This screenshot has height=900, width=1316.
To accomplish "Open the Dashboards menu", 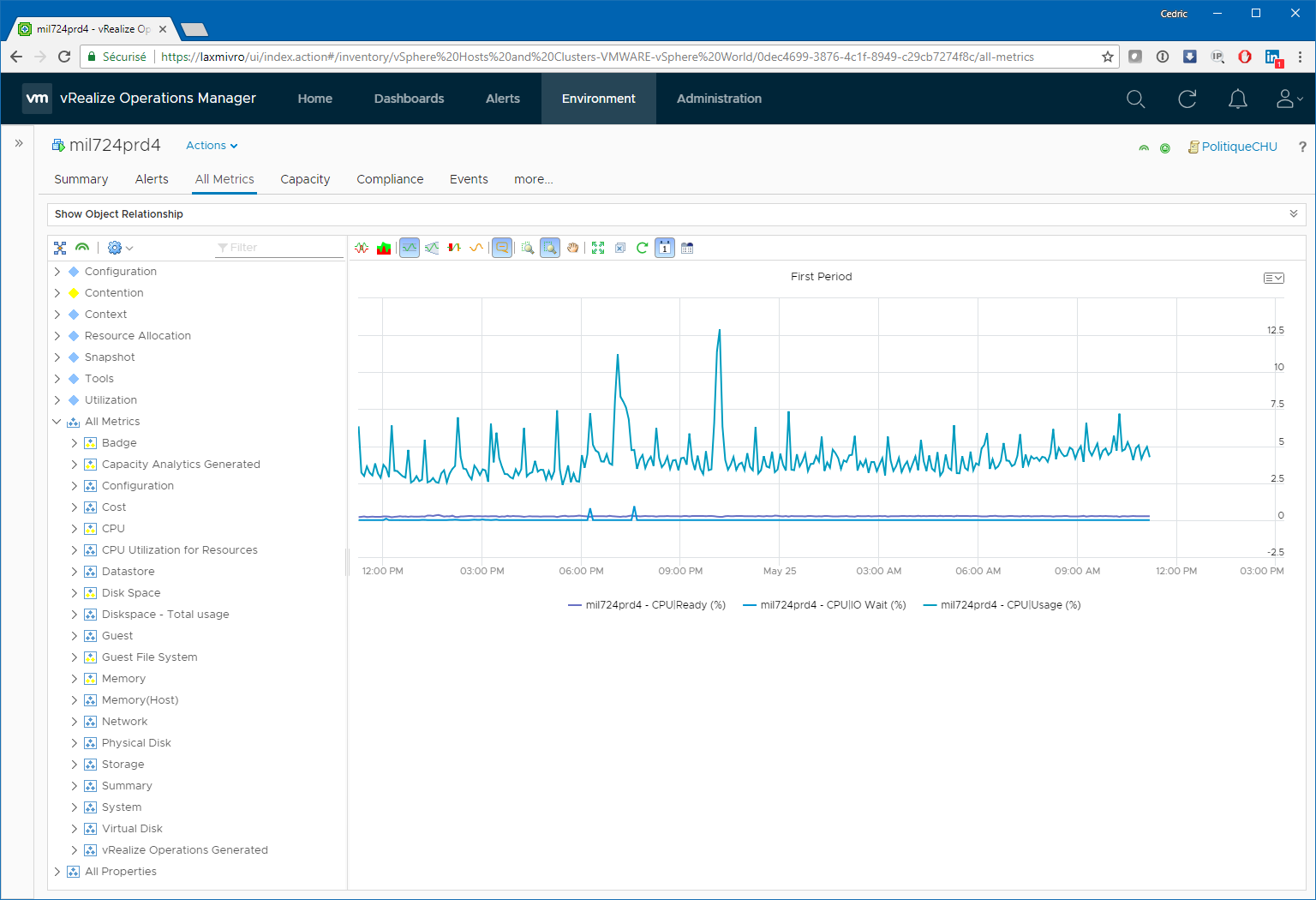I will (x=409, y=99).
